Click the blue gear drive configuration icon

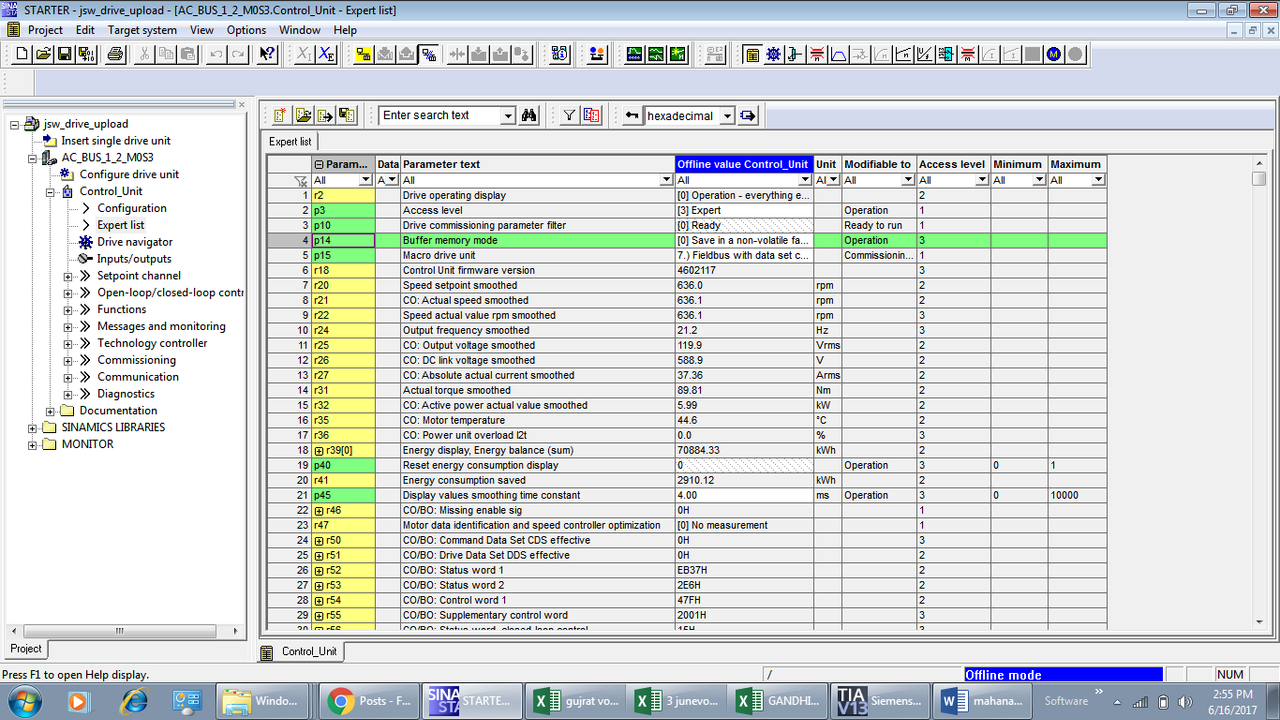pos(773,54)
